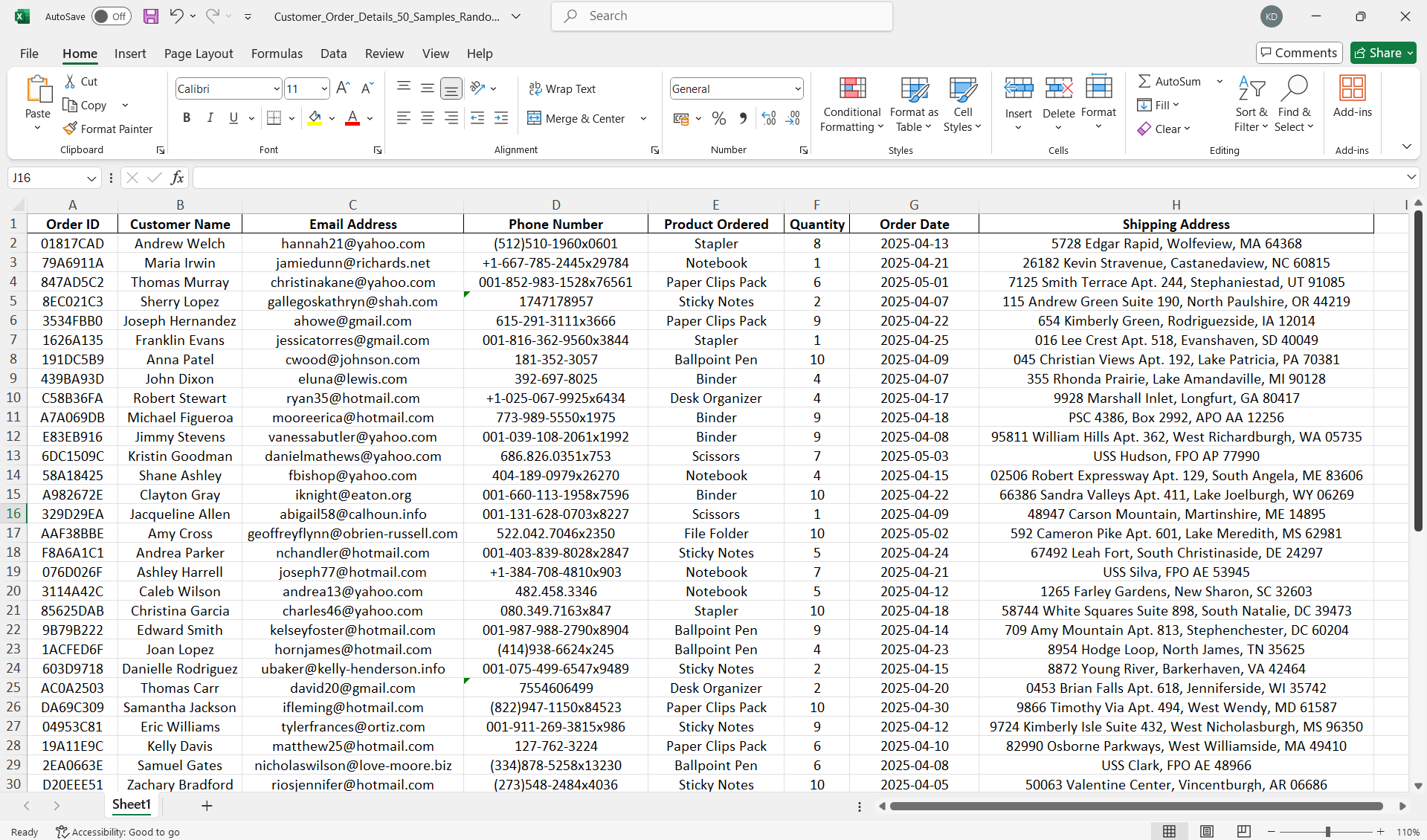
Task: Expand the Merge & Center dropdown arrow
Action: tap(643, 118)
